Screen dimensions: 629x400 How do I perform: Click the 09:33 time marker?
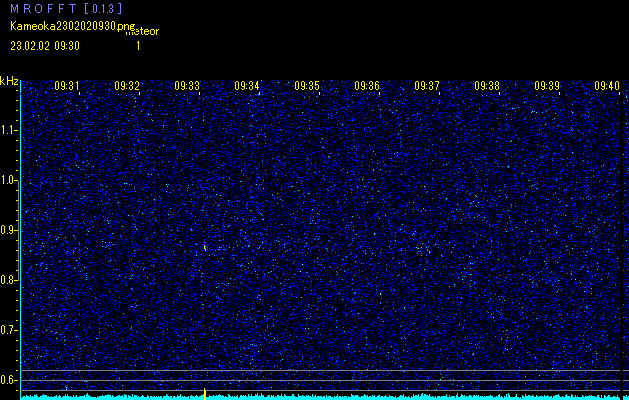(x=187, y=86)
